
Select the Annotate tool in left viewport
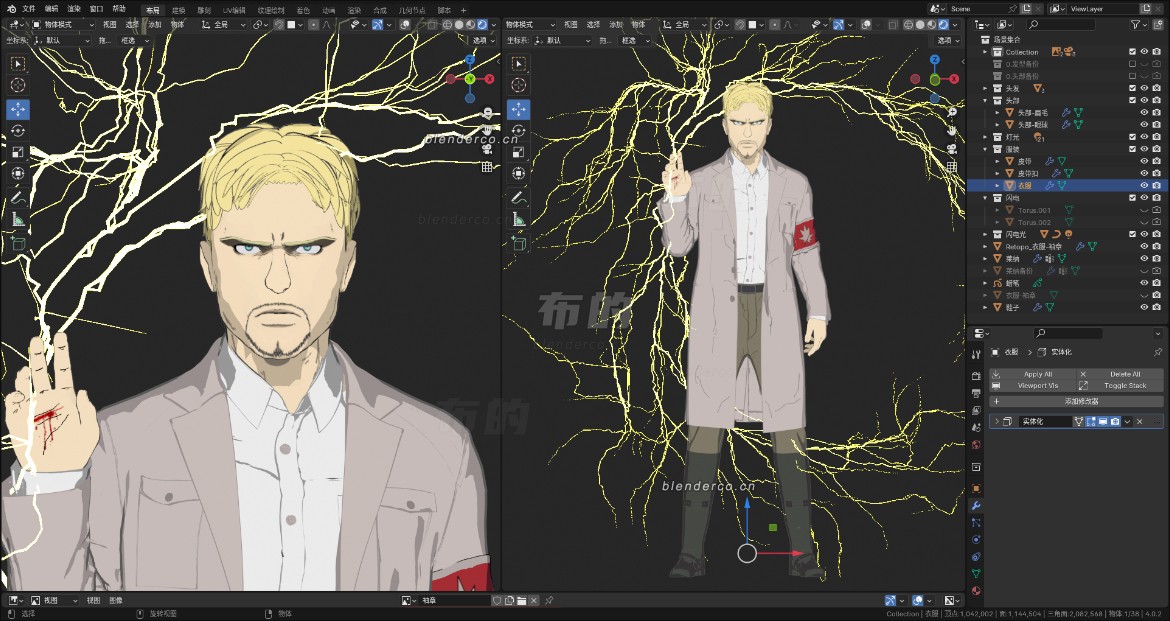(18, 198)
